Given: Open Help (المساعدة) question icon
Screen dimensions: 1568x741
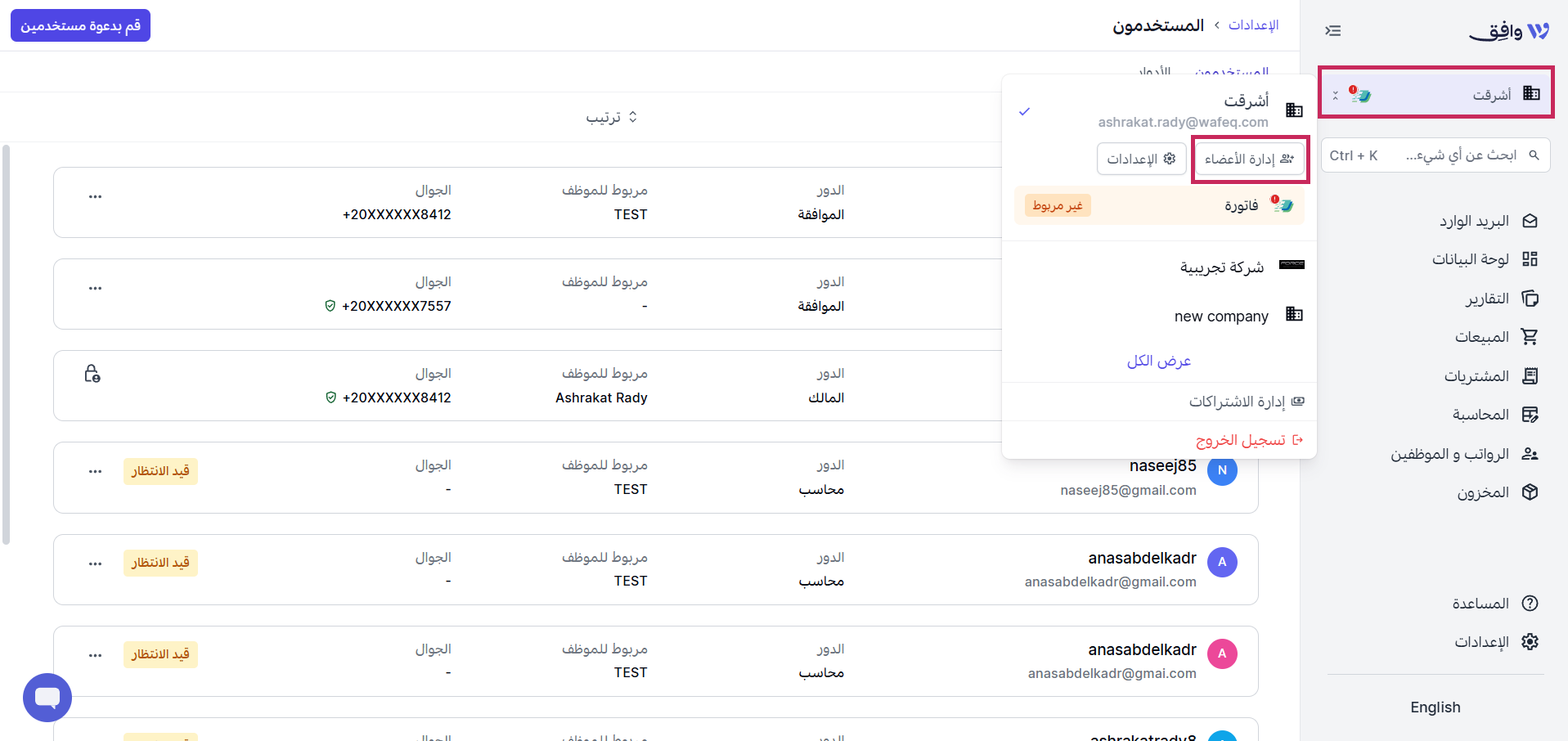Looking at the screenshot, I should [1530, 604].
